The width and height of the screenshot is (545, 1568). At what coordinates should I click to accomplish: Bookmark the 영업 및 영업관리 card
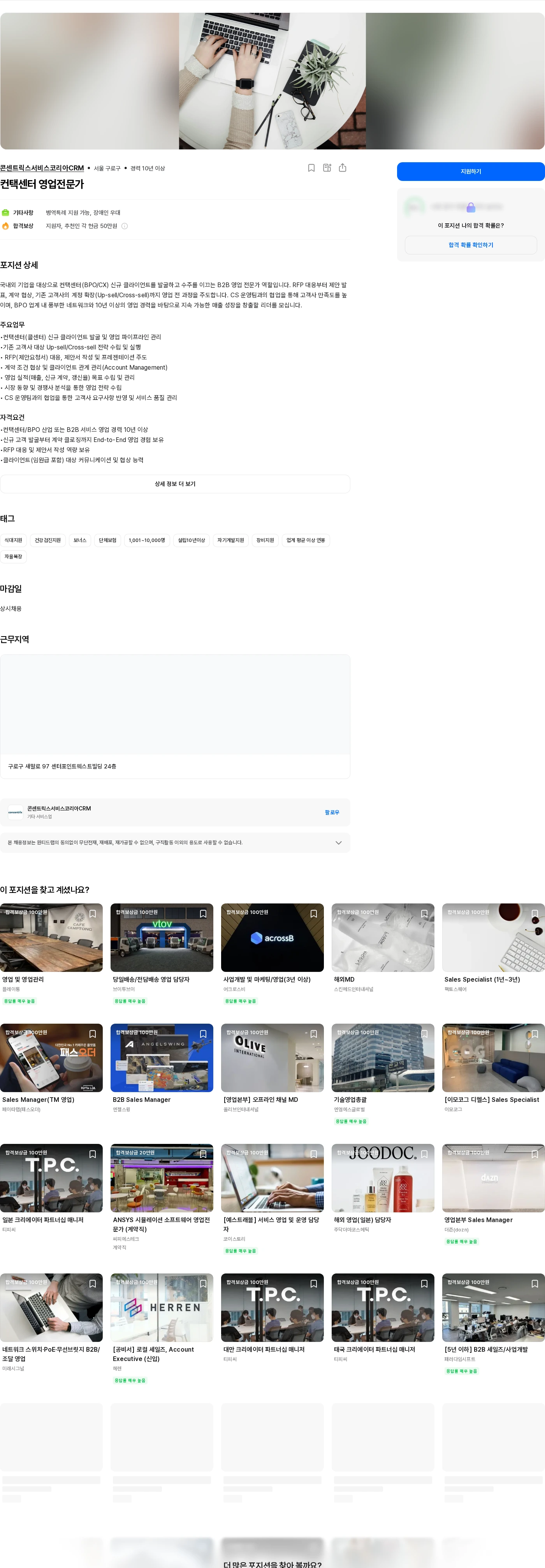point(93,914)
